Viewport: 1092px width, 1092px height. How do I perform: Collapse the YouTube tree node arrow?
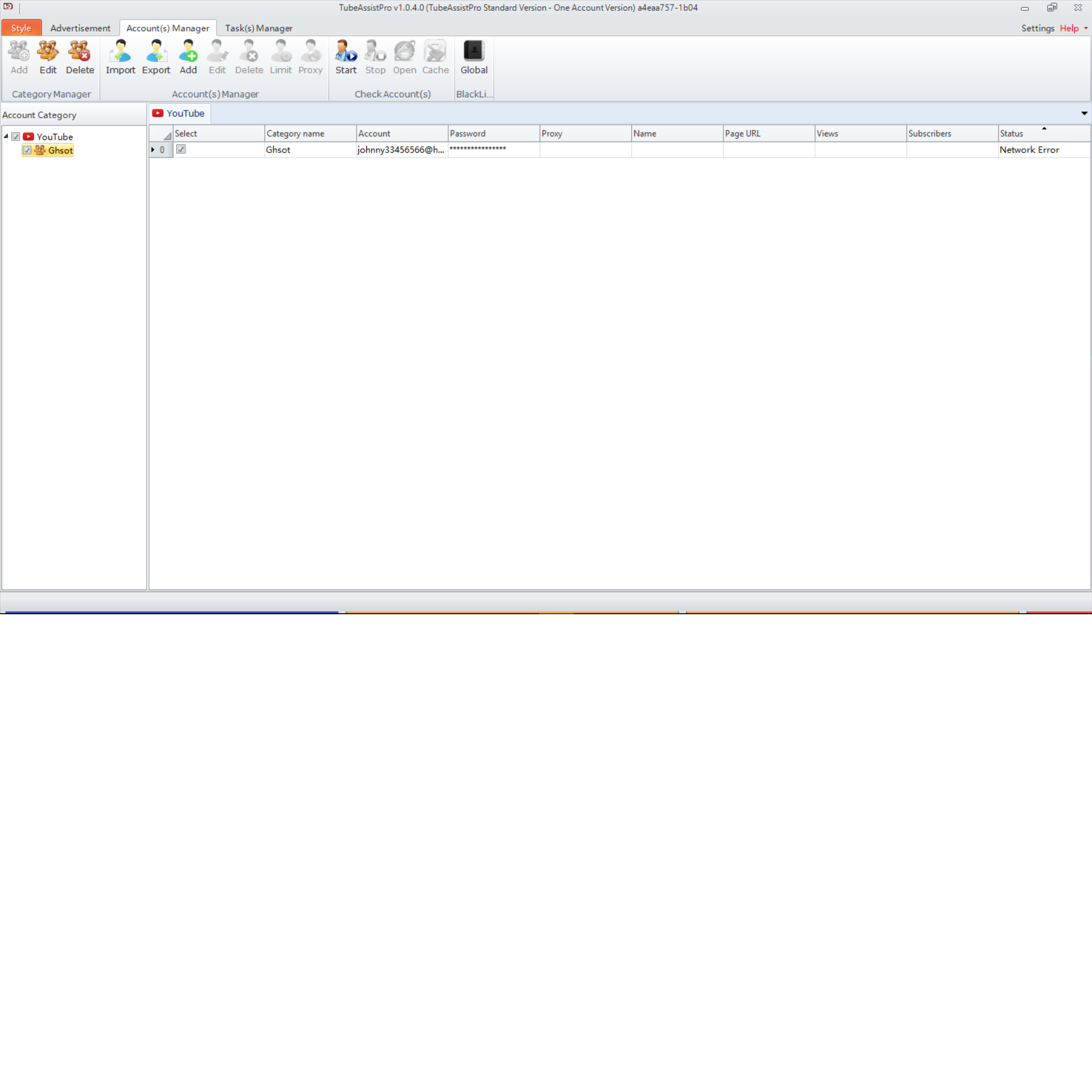6,136
